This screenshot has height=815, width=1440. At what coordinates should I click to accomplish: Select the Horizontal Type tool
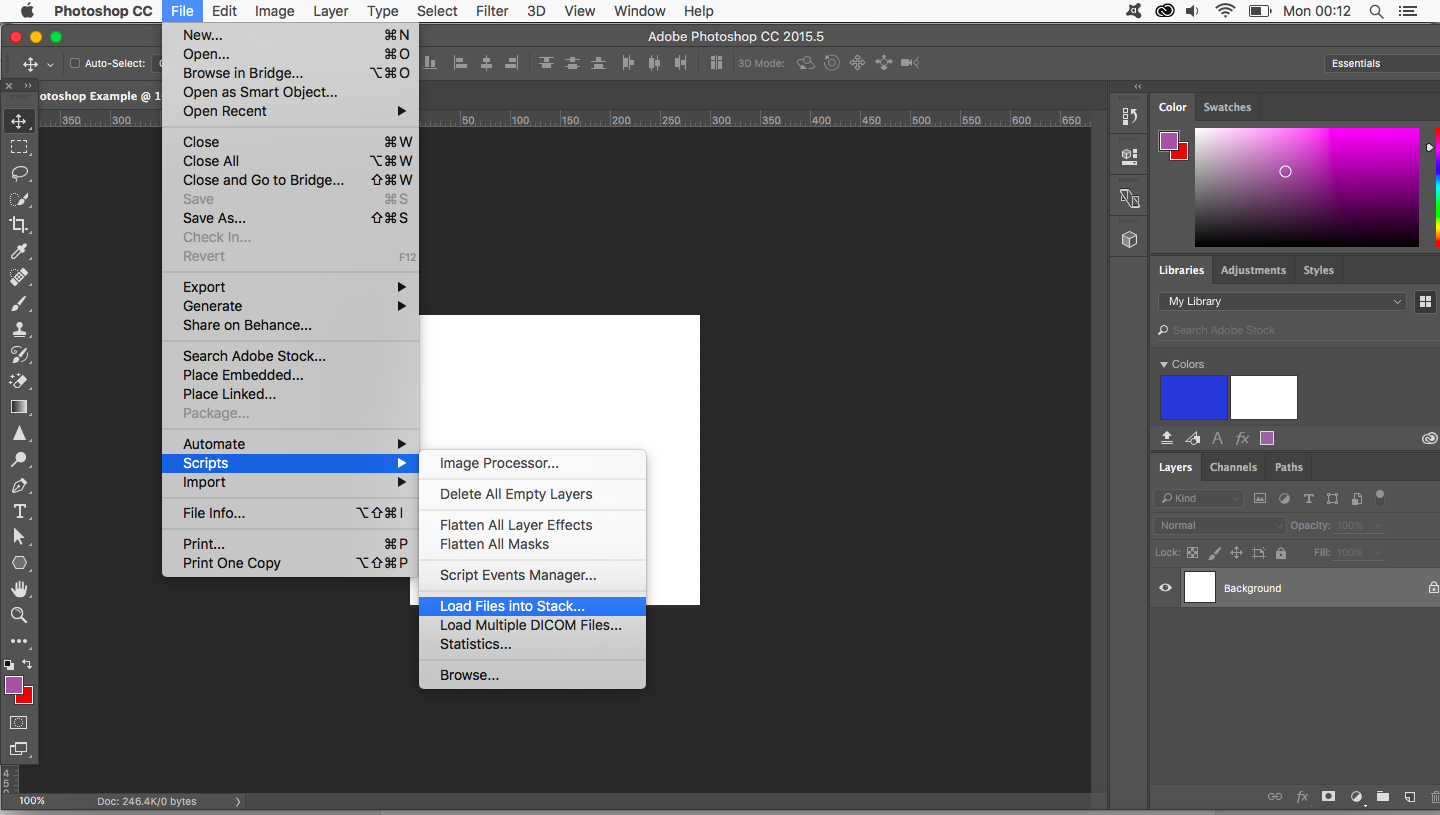19,511
